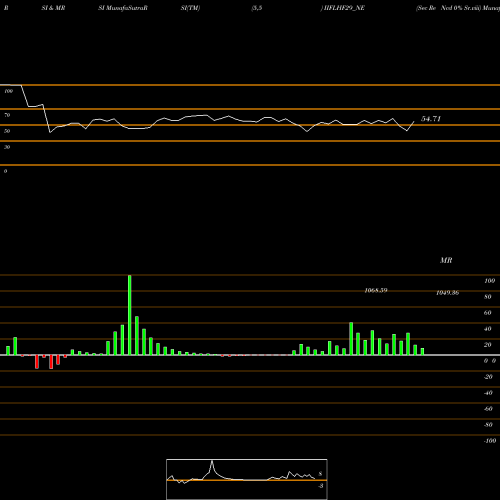Click the -100 label on MR axis
The height and width of the screenshot is (500, 500).
click(x=490, y=441)
